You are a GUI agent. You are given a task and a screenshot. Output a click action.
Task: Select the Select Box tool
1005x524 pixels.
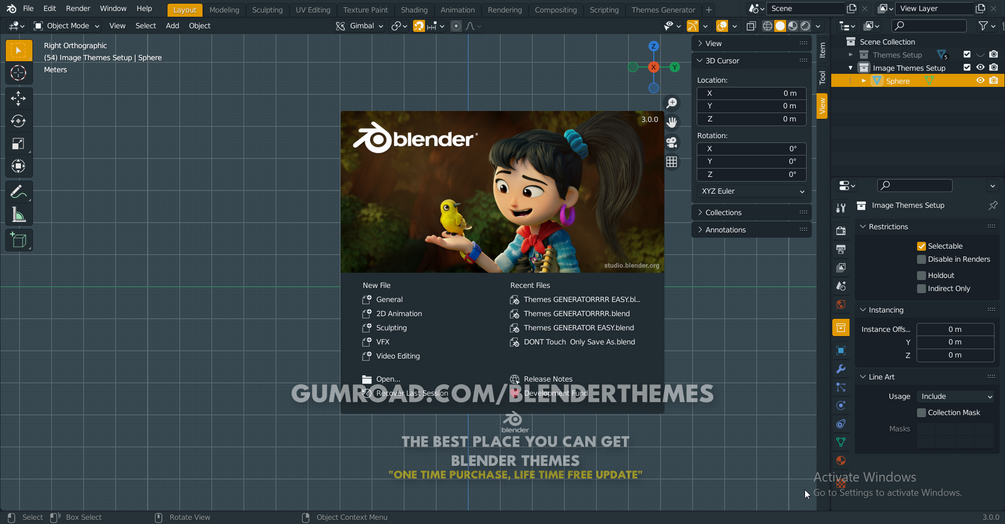coord(19,50)
